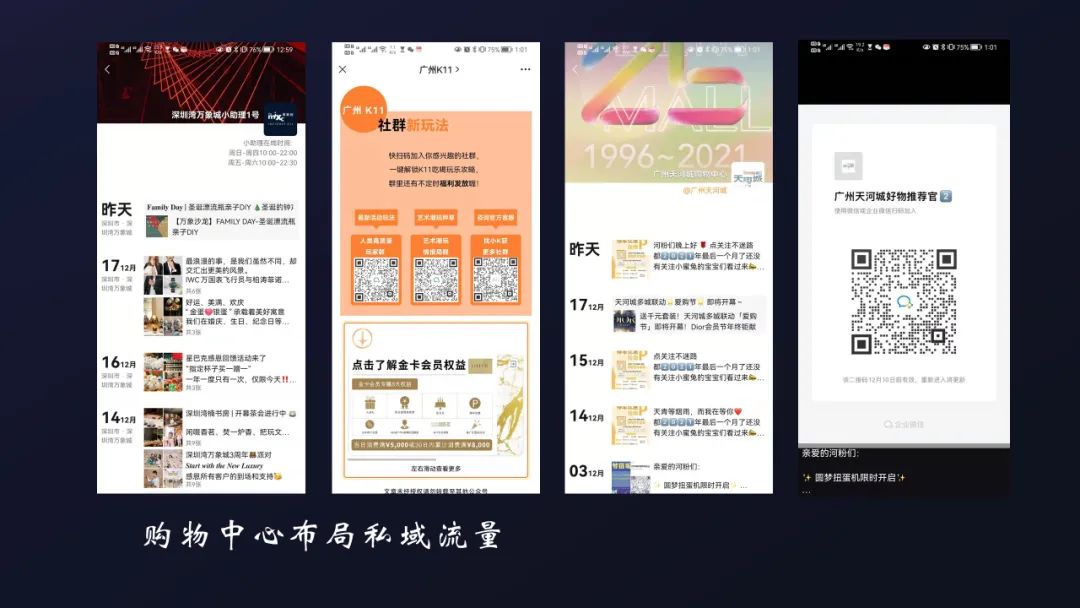The width and height of the screenshot is (1080, 608).
Task: Tap QR code under 人美高质量玩家群
Action: point(376,280)
